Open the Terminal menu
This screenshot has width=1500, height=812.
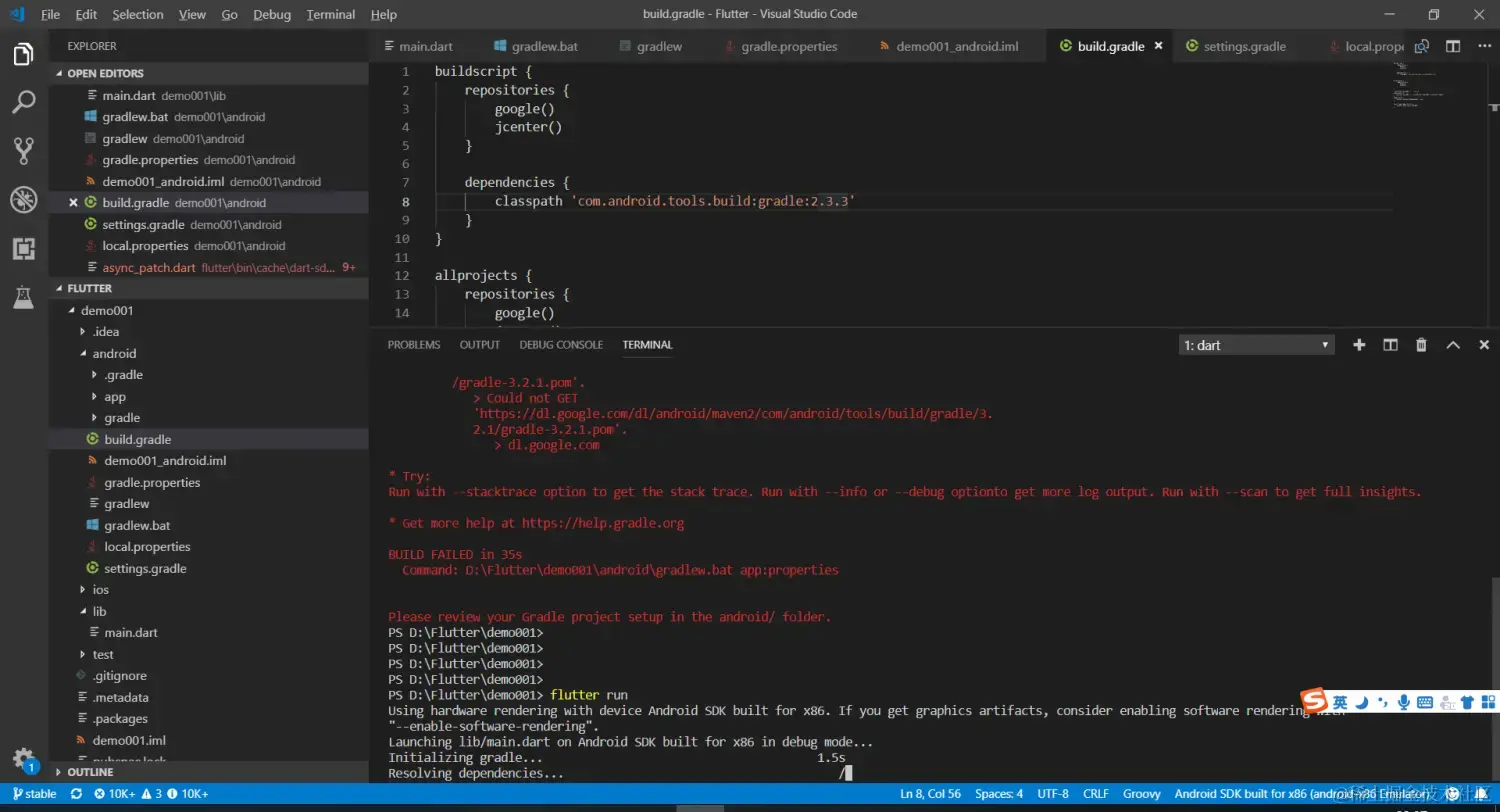pyautogui.click(x=331, y=14)
